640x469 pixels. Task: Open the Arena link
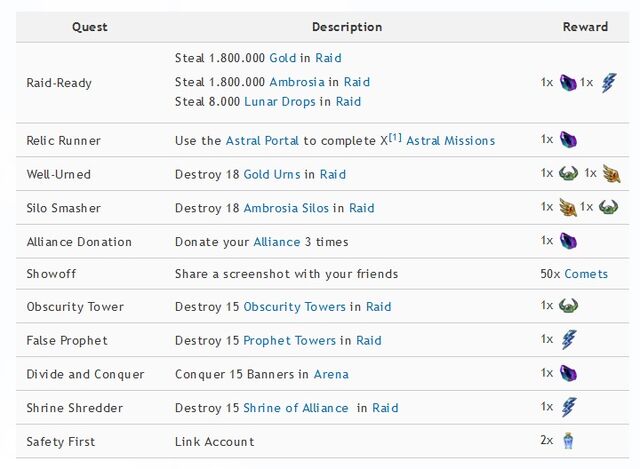[x=331, y=374]
